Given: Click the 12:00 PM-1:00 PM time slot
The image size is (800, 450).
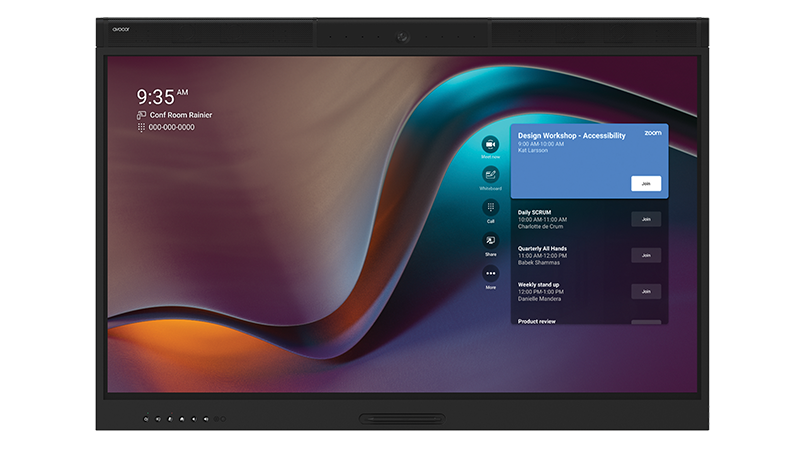Looking at the screenshot, I should pos(541,292).
